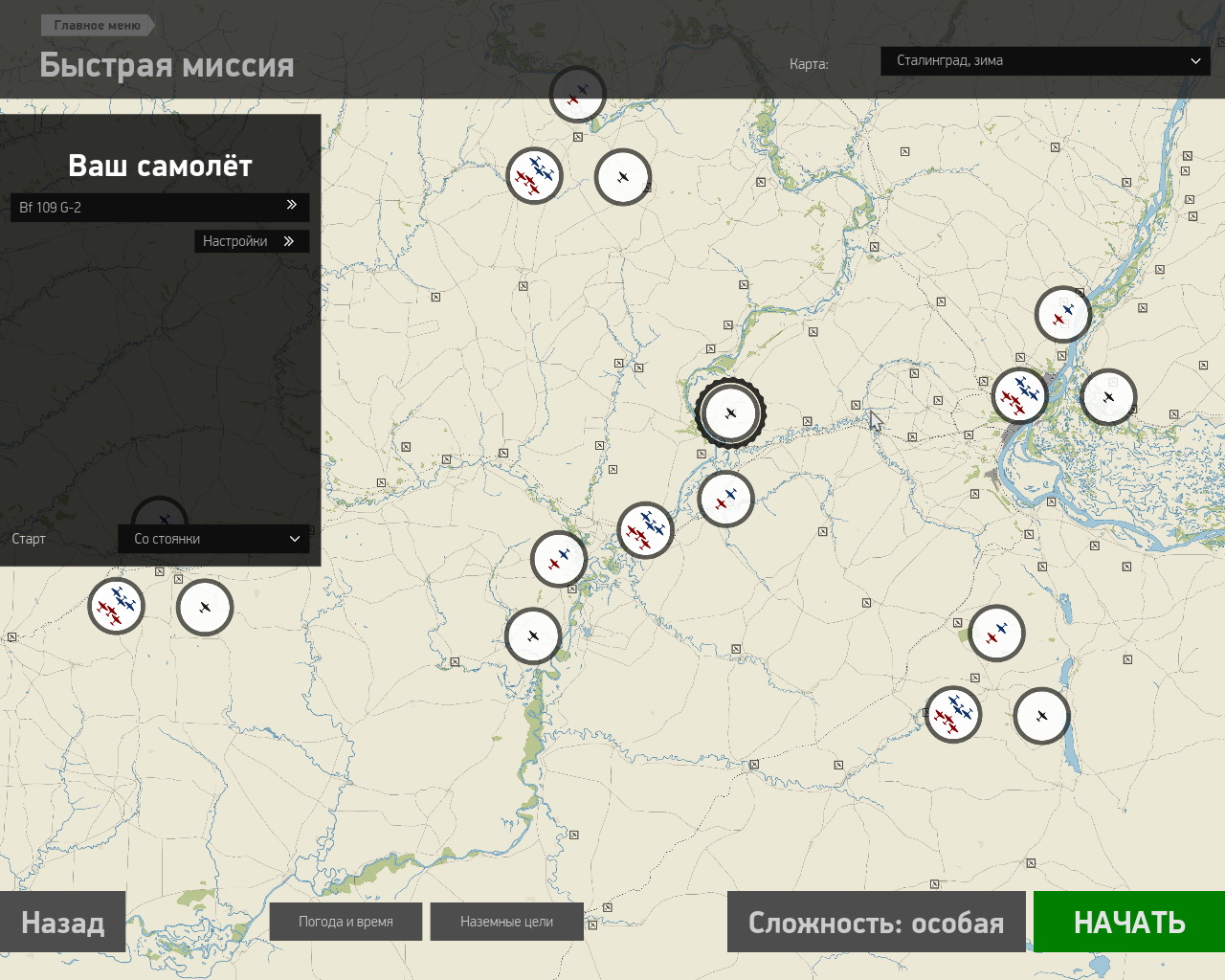Screen dimensions: 1225x980
Task: Choose the single-plane icon east of Stalingrad across the Volga
Action: [x=1108, y=397]
